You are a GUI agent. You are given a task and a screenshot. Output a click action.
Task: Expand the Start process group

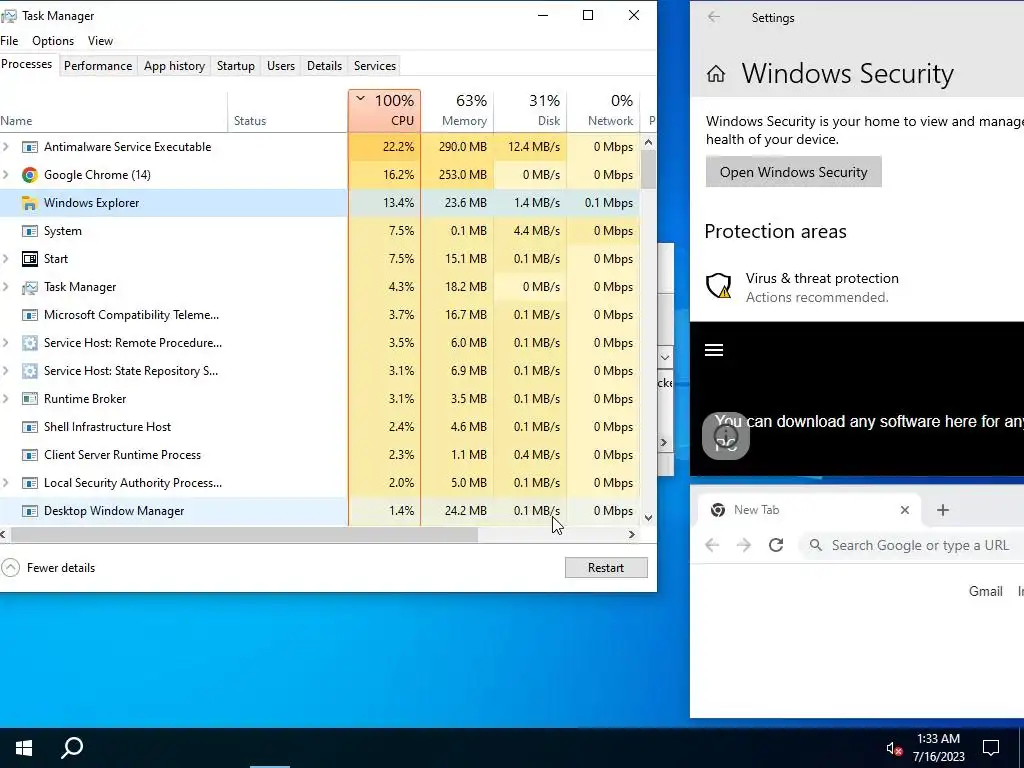[x=6, y=259]
